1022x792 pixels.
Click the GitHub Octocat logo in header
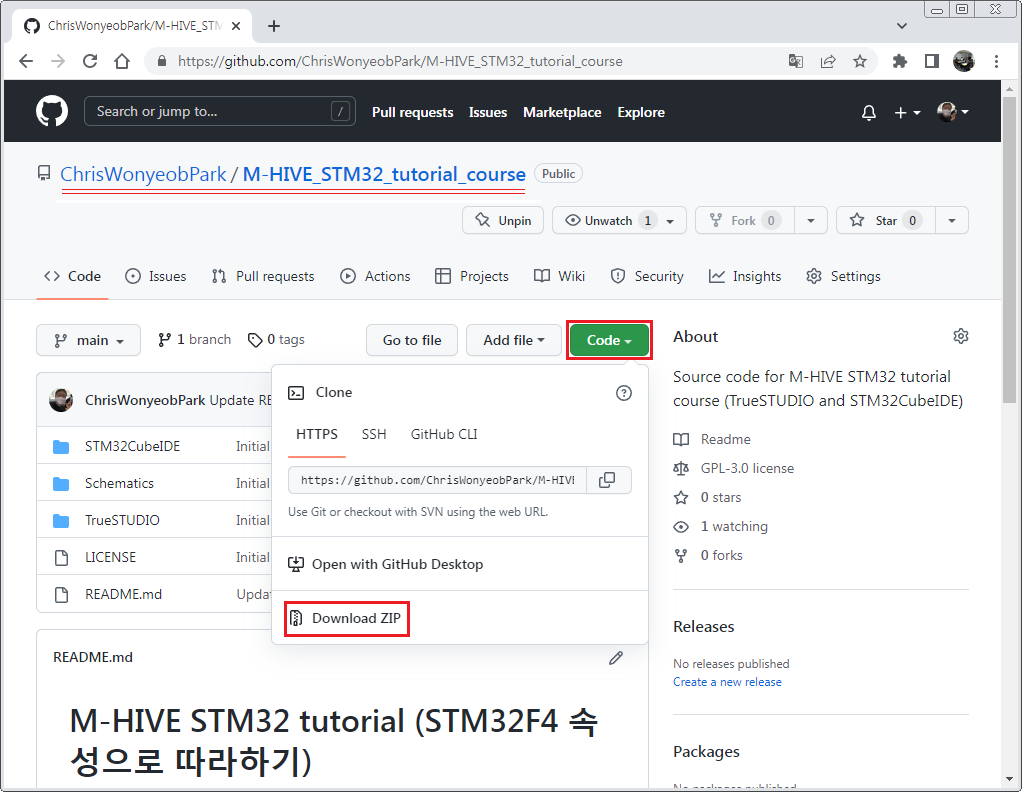coord(51,111)
